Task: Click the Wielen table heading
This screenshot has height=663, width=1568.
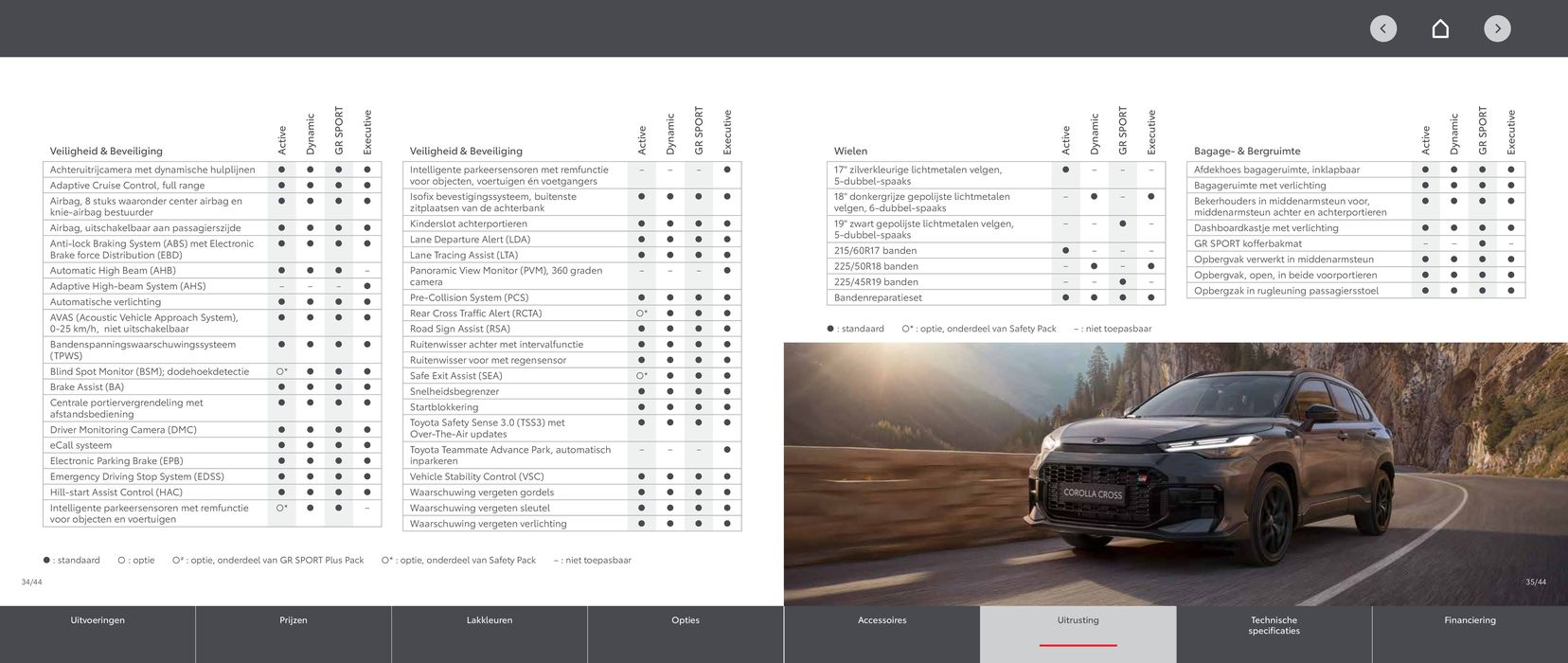Action: pos(850,151)
